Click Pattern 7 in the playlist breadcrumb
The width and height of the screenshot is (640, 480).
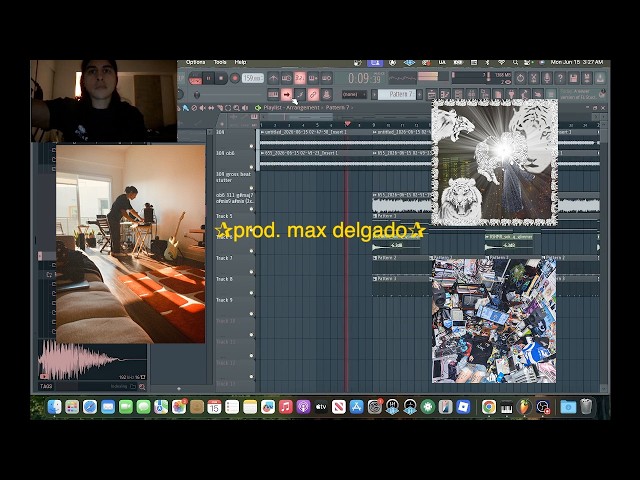coord(337,108)
